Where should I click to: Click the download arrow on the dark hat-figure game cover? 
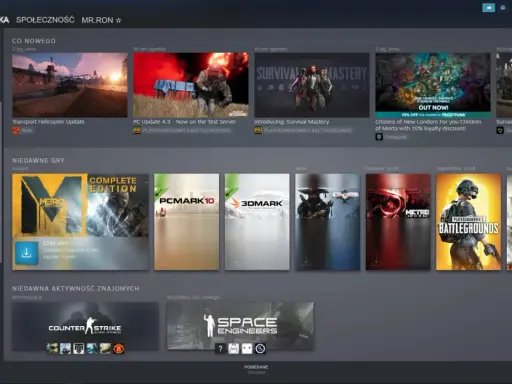point(305,260)
